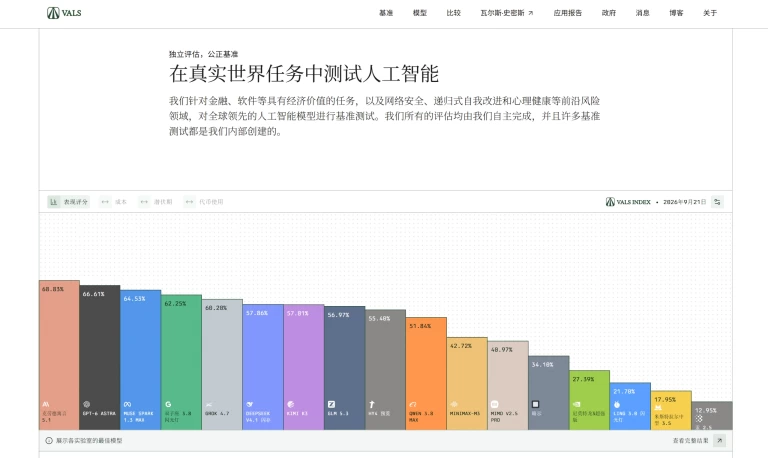Open the 应用报告 nav item
This screenshot has height=458, width=768.
pos(568,13)
